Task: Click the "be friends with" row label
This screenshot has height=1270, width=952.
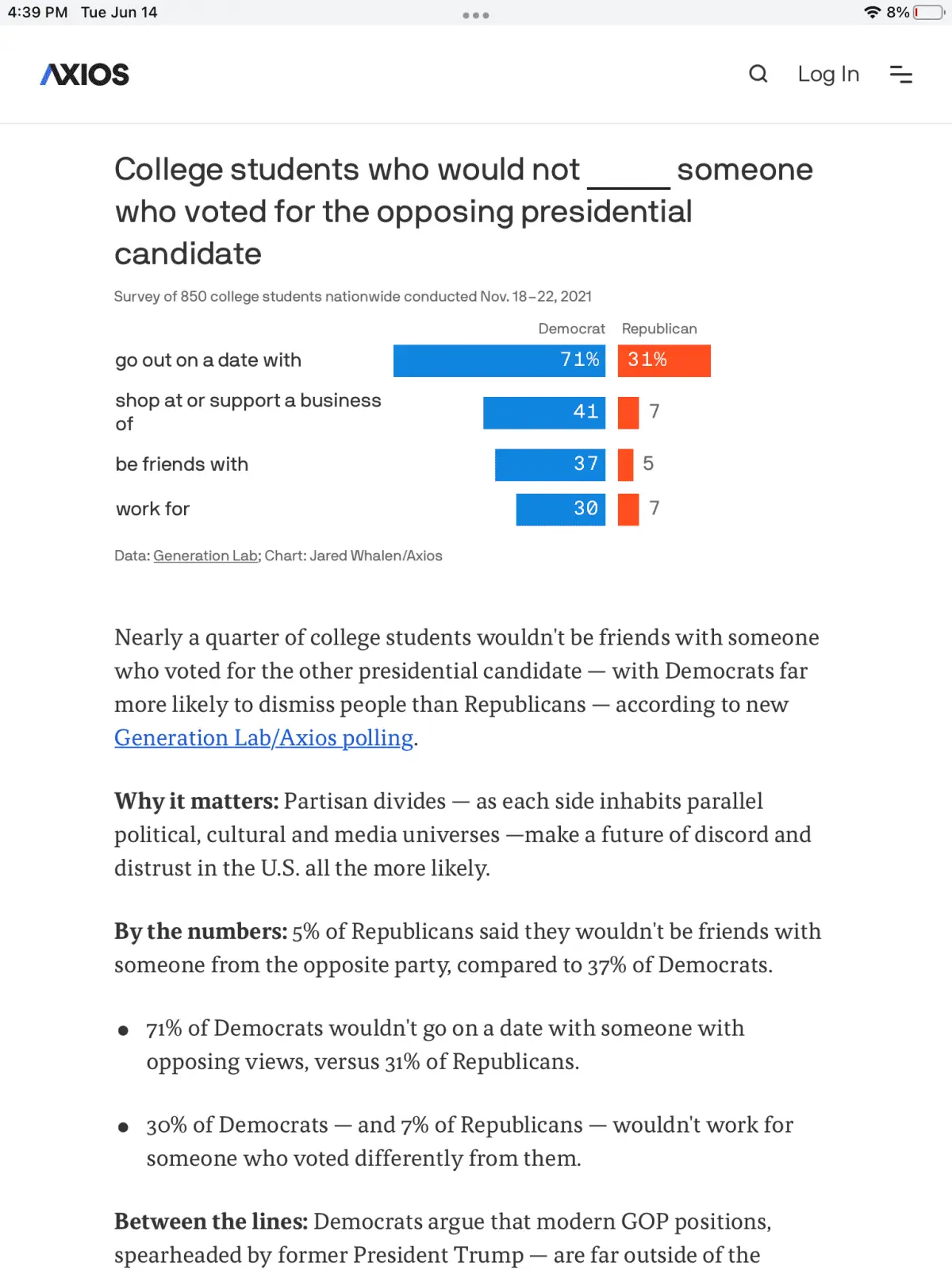Action: click(182, 464)
